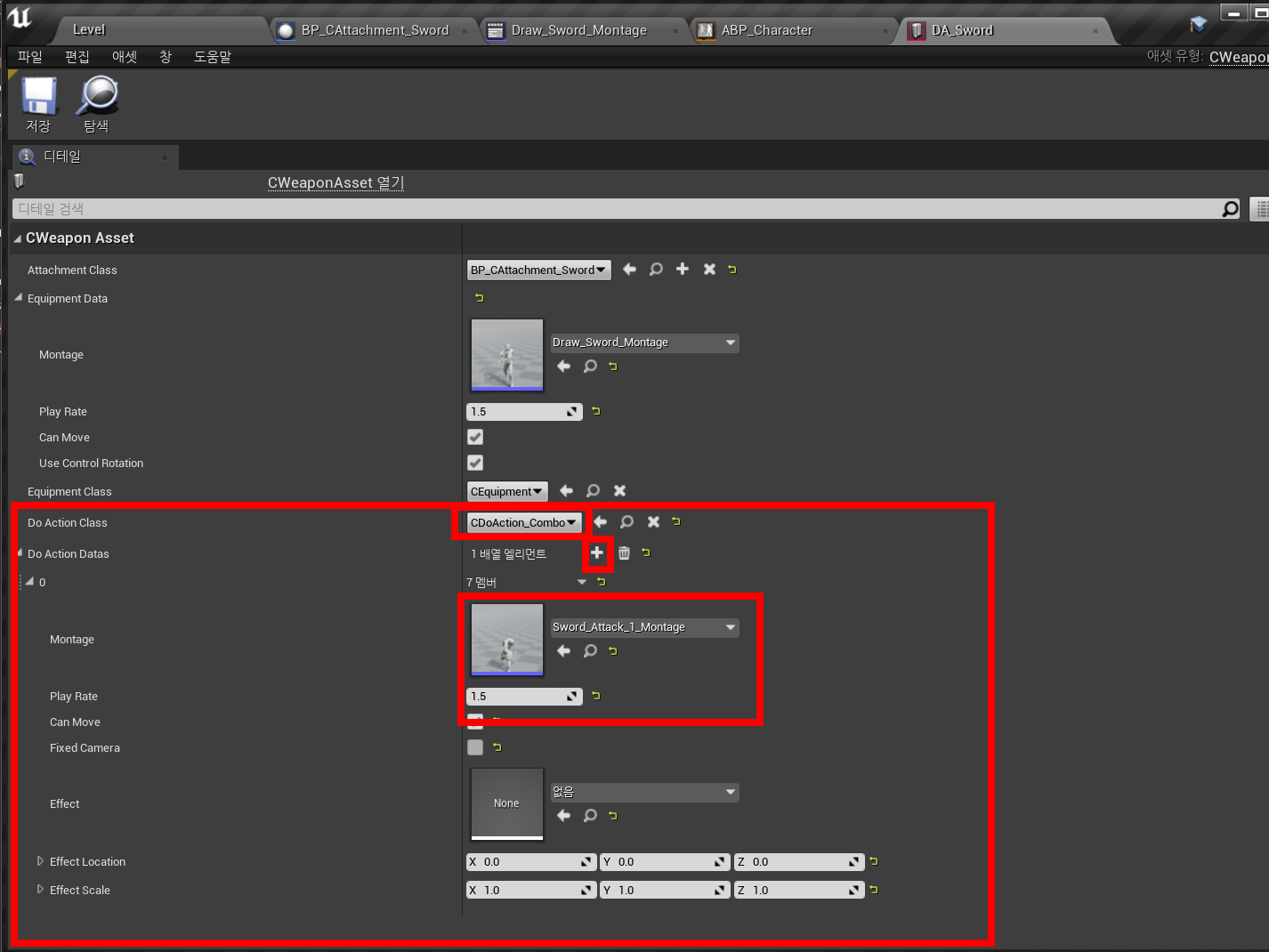Open Draw_Sword_Montage asset dropdown
Screen dimensions: 1269x952
pyautogui.click(x=644, y=343)
